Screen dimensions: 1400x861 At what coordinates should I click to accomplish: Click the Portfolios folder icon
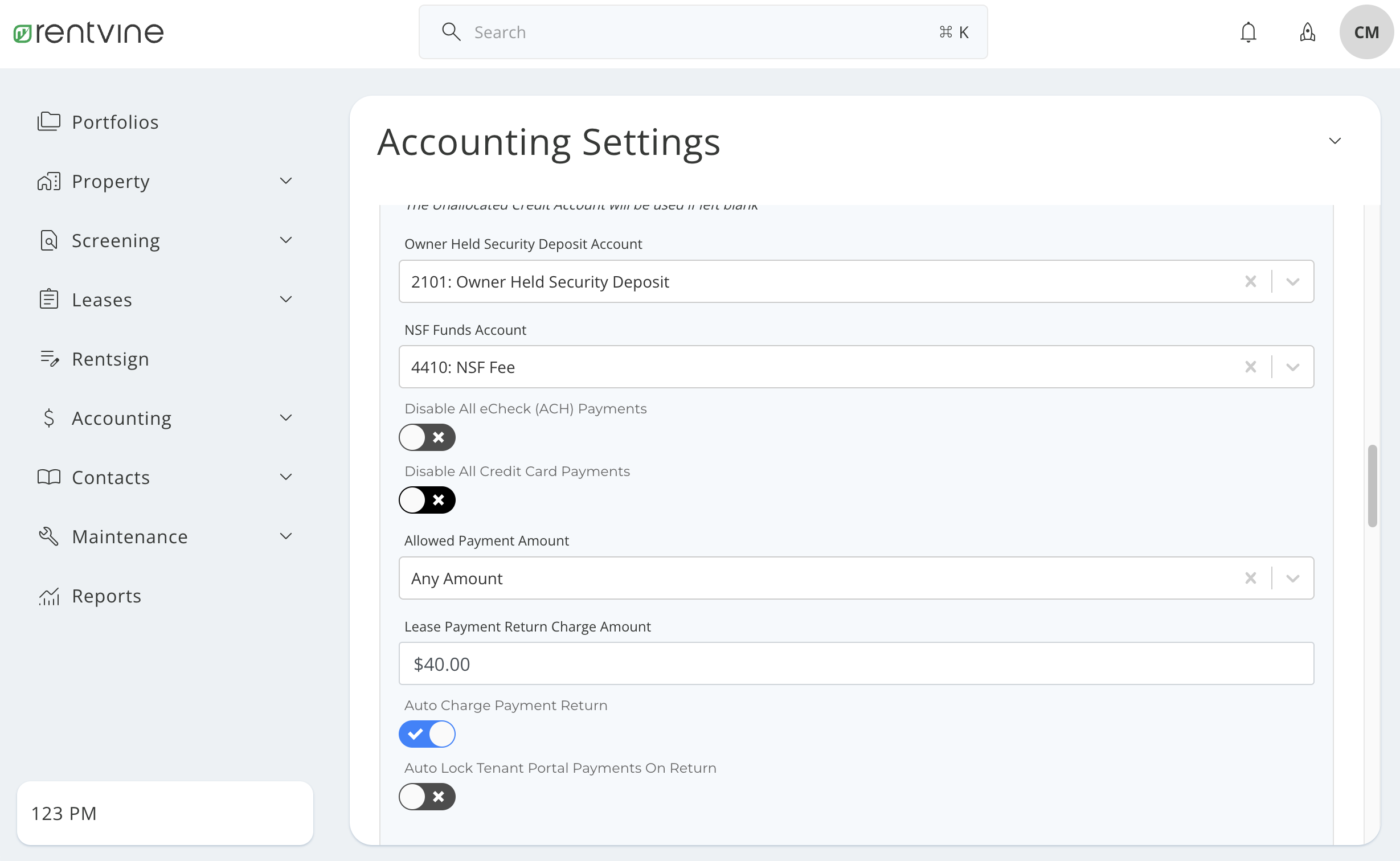point(49,122)
